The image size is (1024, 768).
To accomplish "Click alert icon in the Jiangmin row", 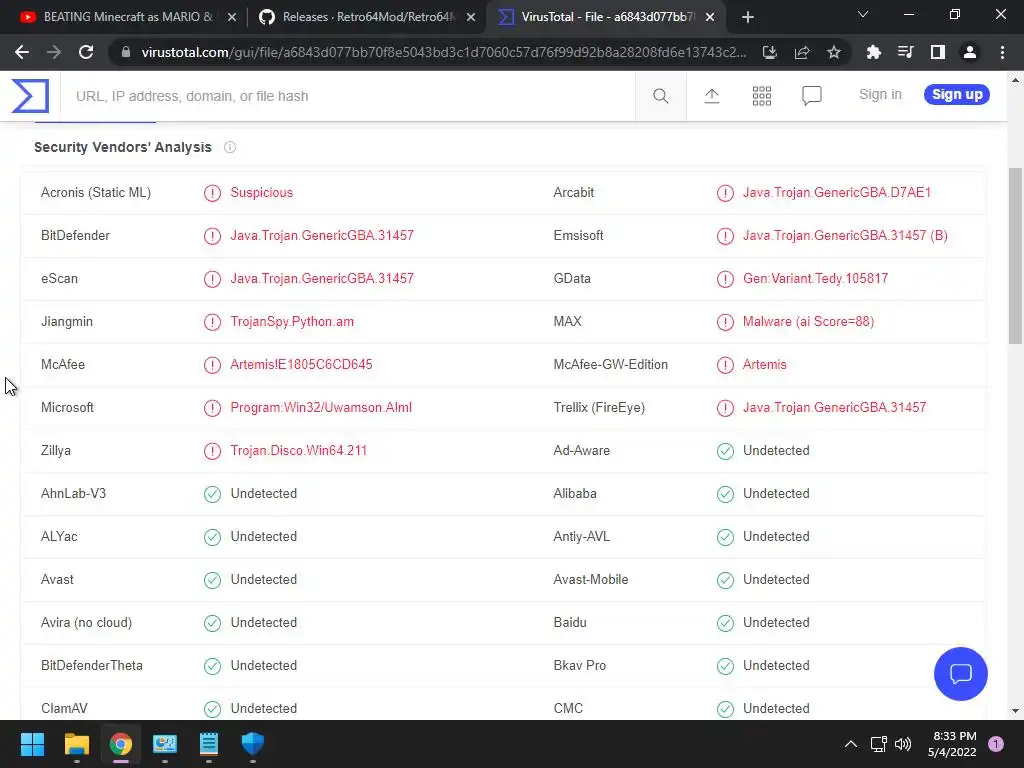I will tap(212, 322).
